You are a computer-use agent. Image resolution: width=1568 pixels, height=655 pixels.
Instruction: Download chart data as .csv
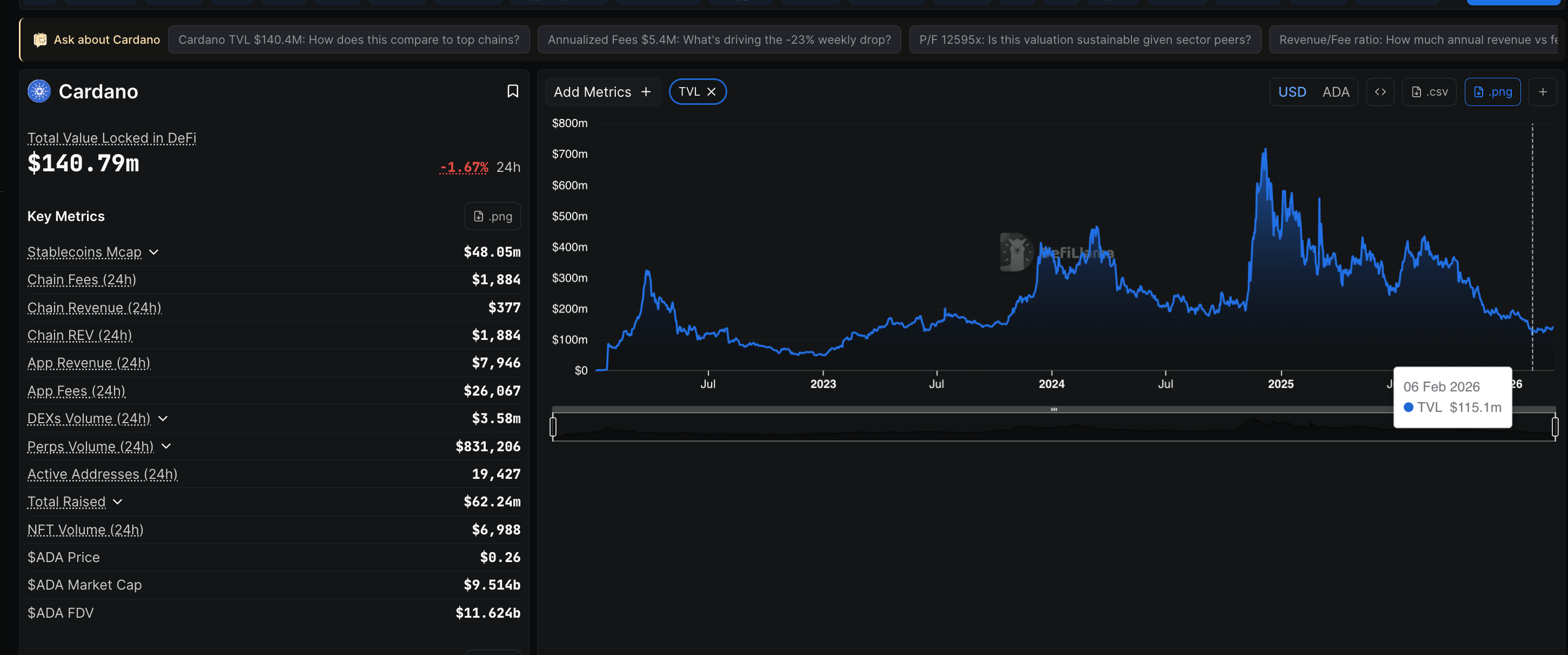[1429, 91]
